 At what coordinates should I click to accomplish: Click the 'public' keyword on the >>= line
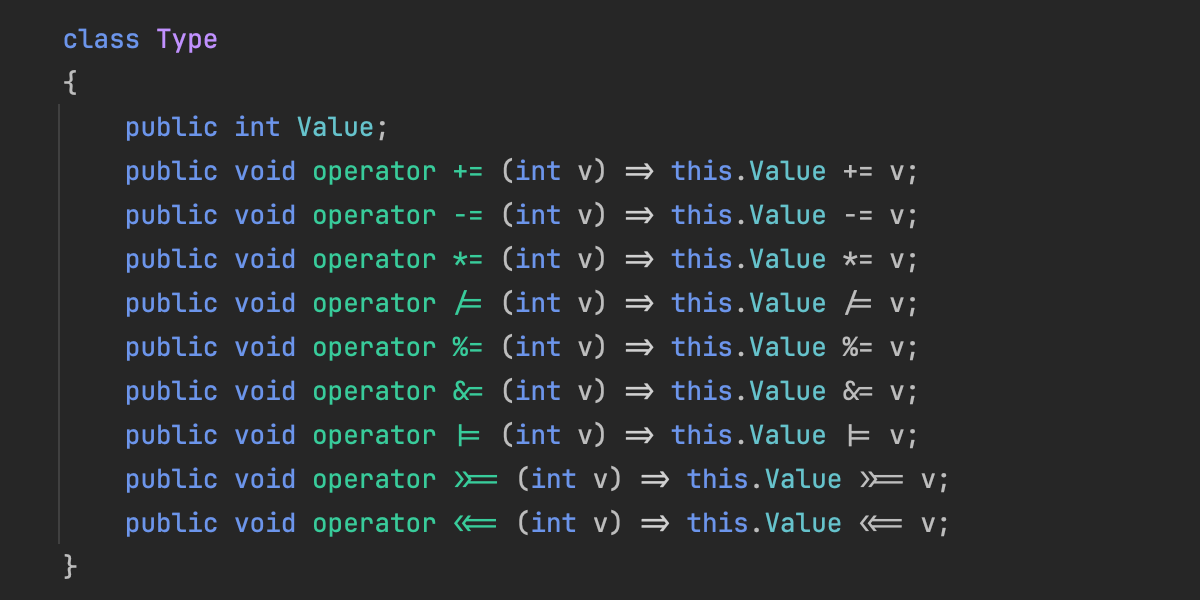(x=171, y=480)
